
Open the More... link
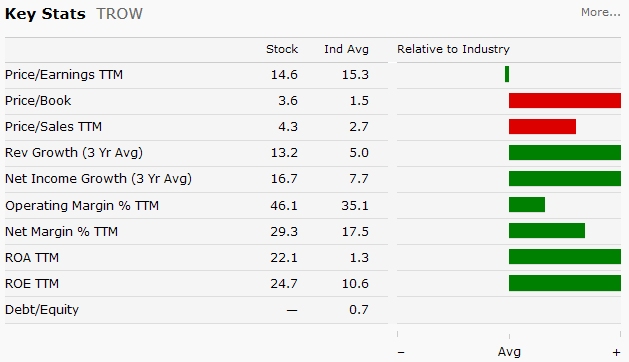click(x=601, y=12)
